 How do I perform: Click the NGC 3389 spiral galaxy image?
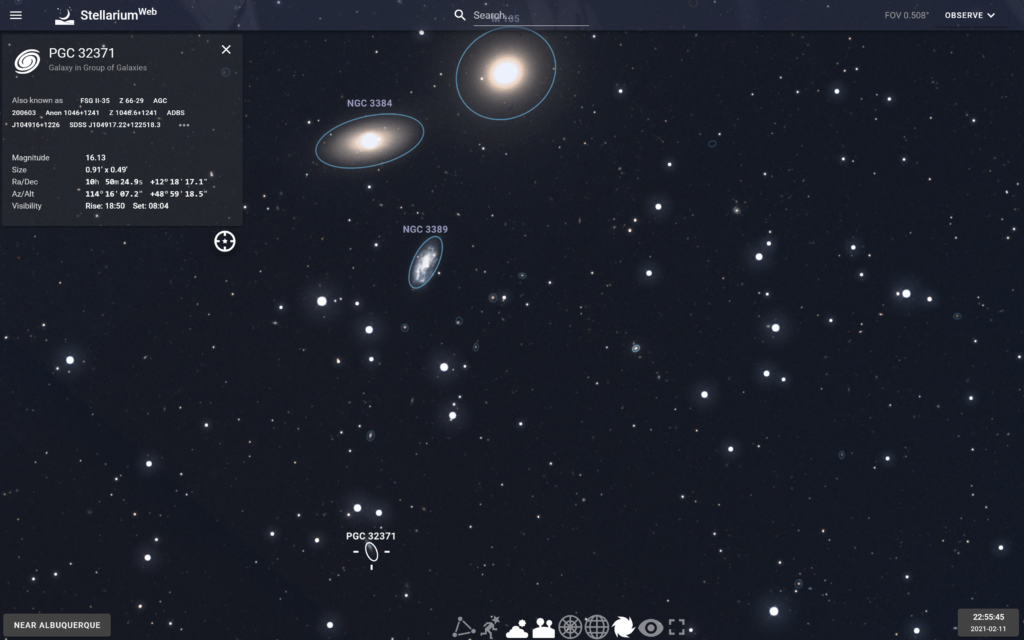click(425, 263)
